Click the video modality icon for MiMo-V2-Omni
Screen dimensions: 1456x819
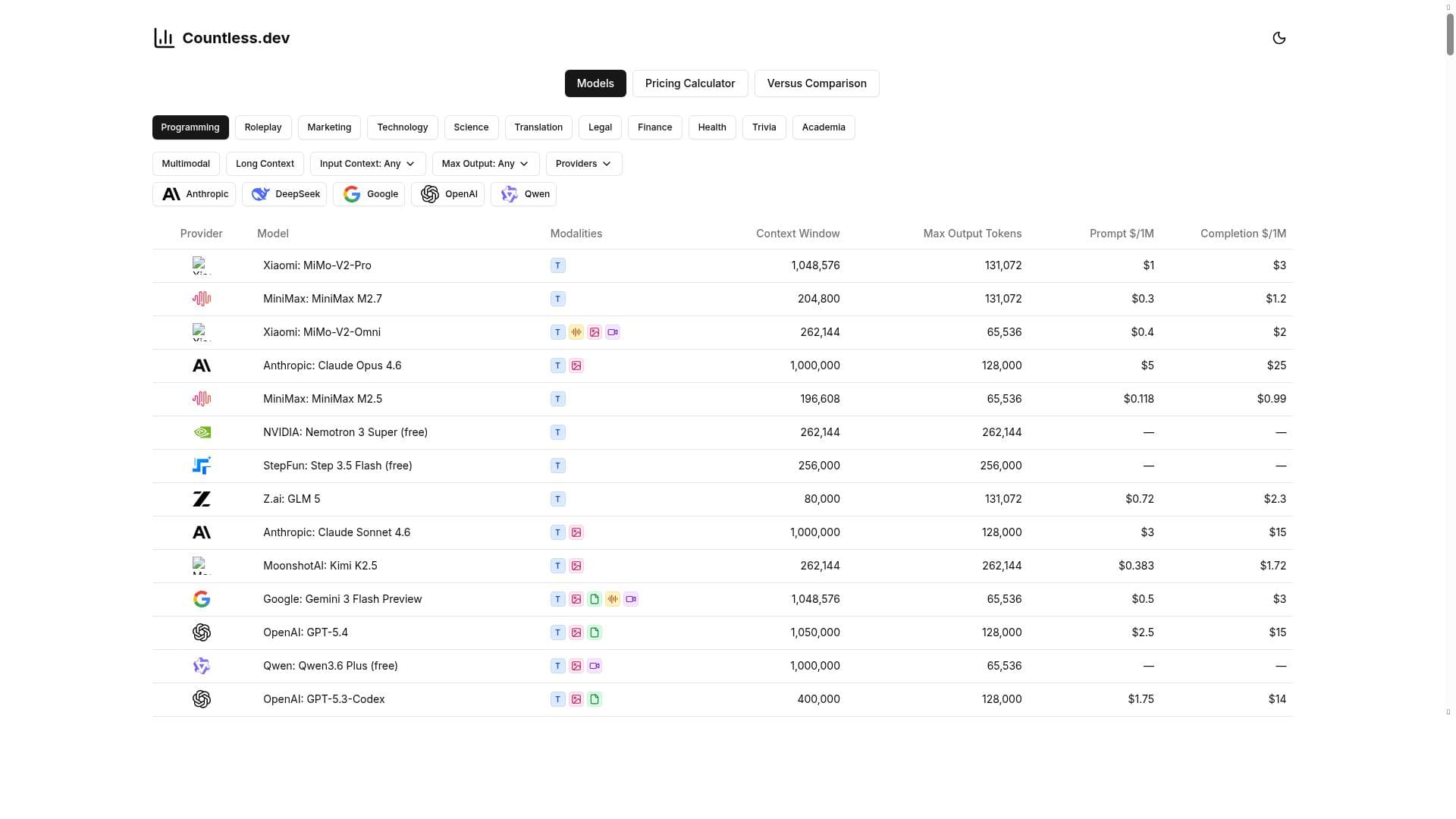click(x=613, y=332)
